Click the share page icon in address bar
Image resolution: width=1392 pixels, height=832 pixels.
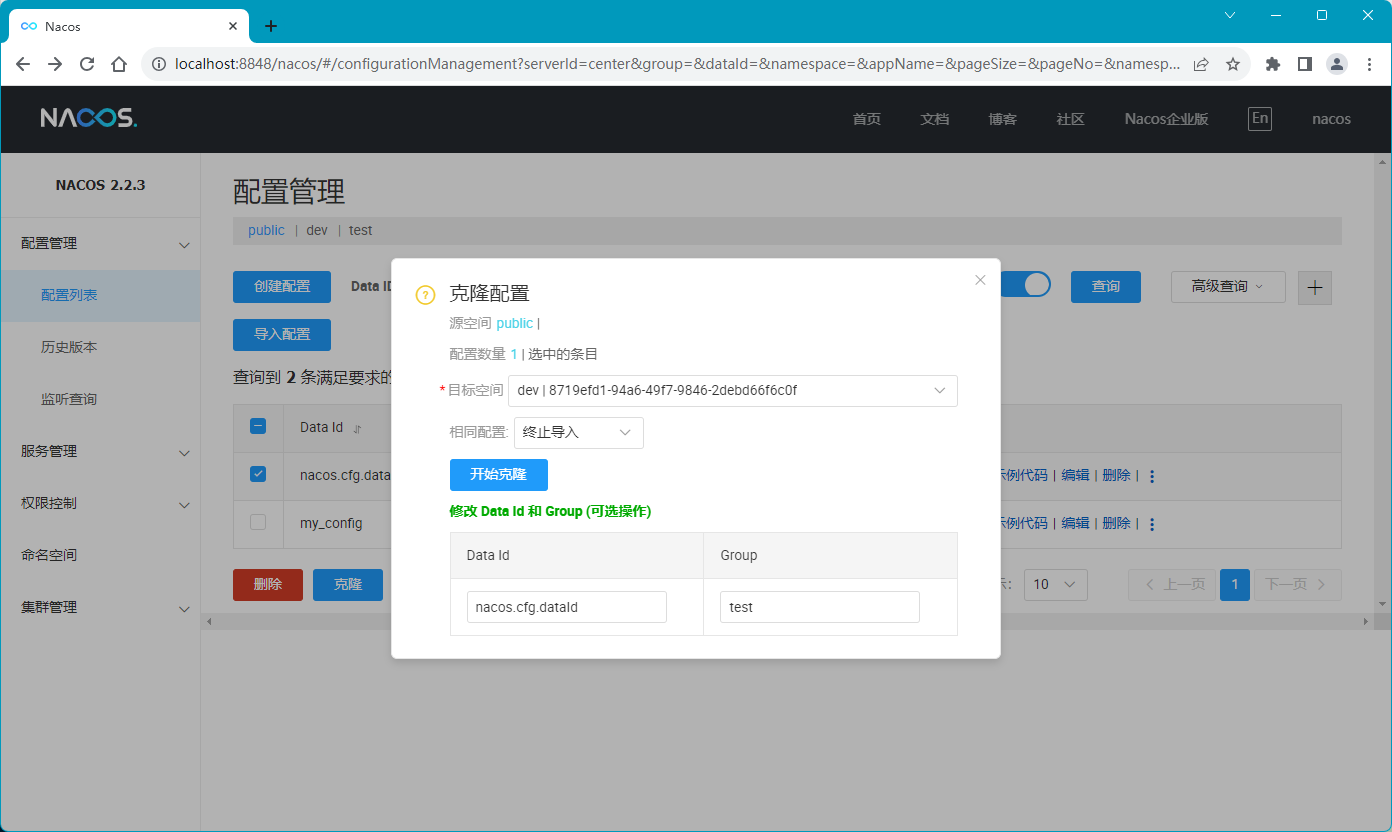(x=1200, y=64)
